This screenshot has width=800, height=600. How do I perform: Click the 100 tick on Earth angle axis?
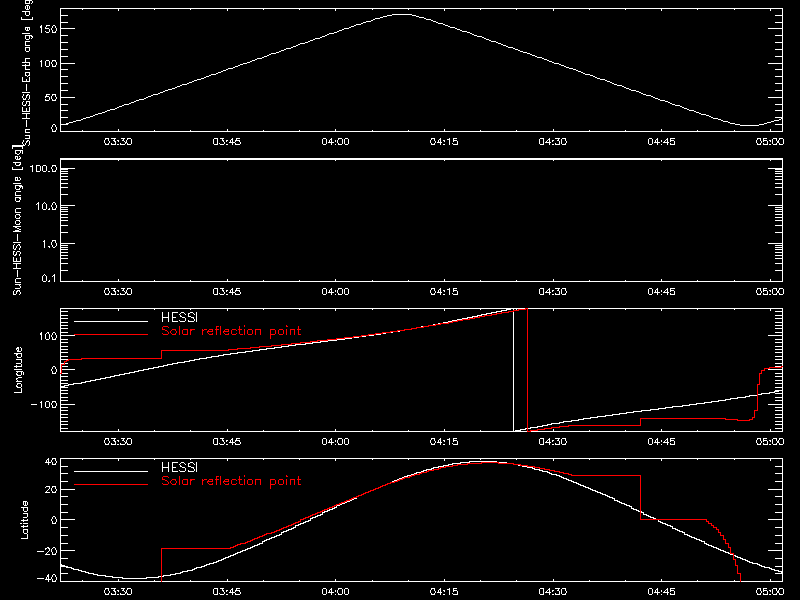coord(47,64)
